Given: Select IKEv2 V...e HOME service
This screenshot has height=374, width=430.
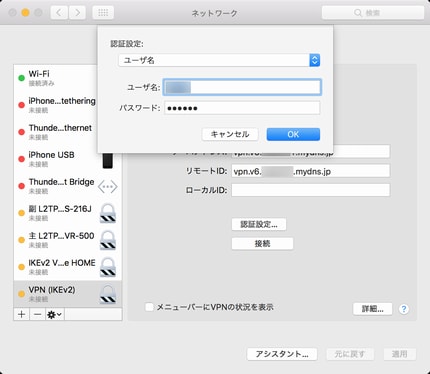Looking at the screenshot, I should [68, 267].
